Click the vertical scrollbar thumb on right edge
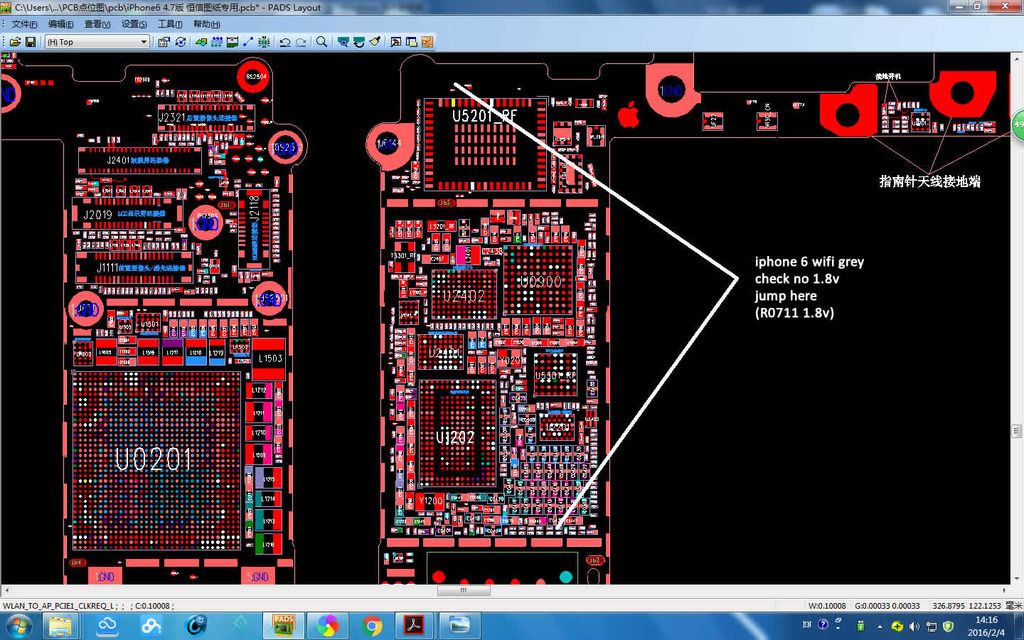 coord(1016,431)
